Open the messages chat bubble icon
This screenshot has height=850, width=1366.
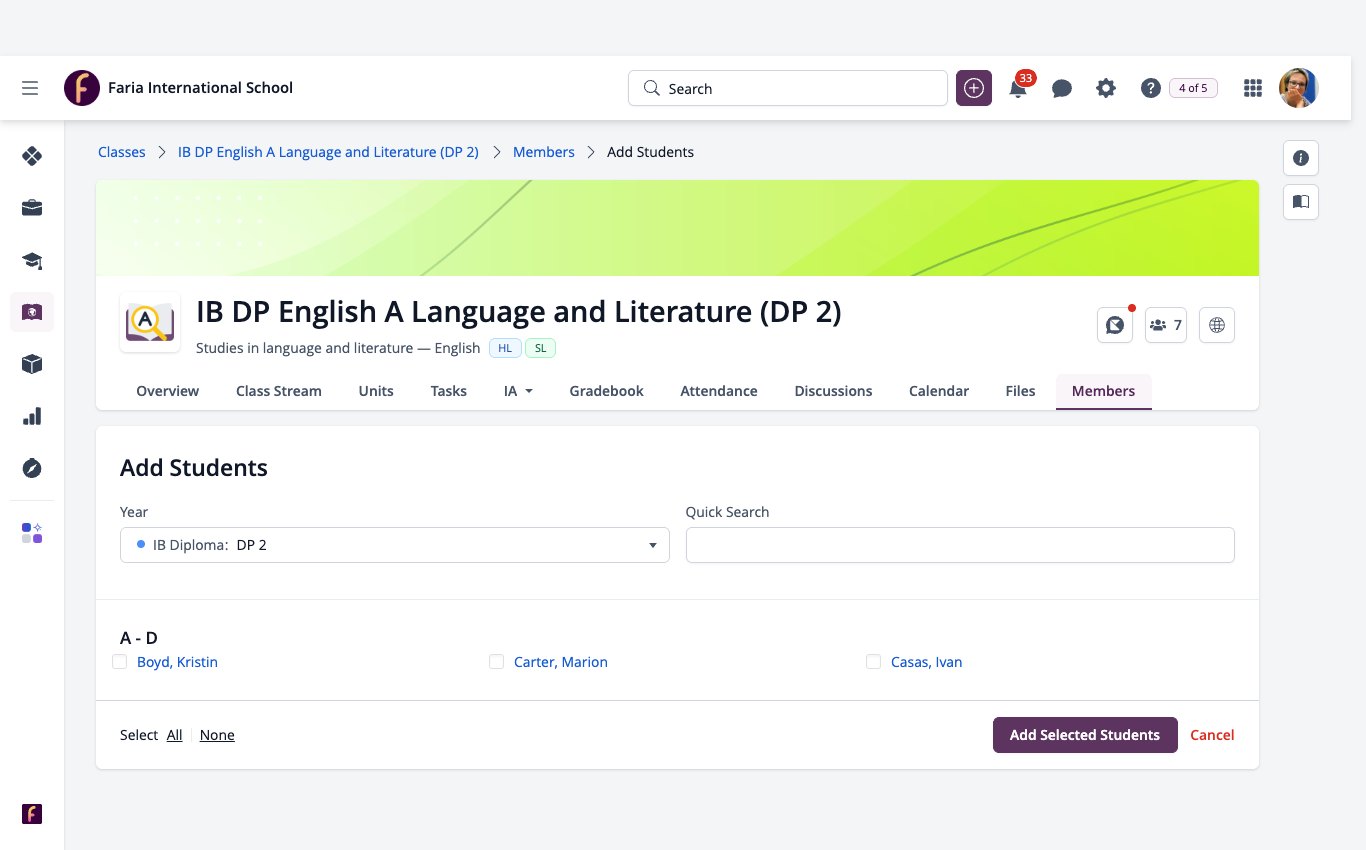tap(1062, 88)
